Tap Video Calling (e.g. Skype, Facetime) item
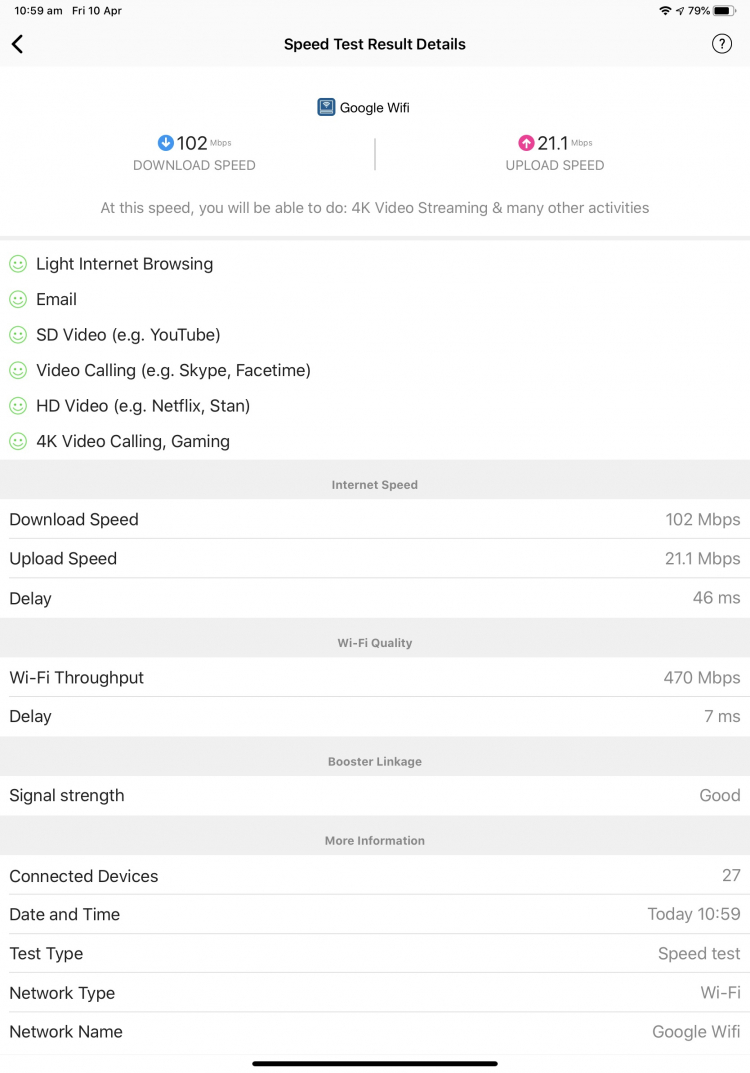Image resolution: width=750 pixels, height=1073 pixels. coord(173,370)
